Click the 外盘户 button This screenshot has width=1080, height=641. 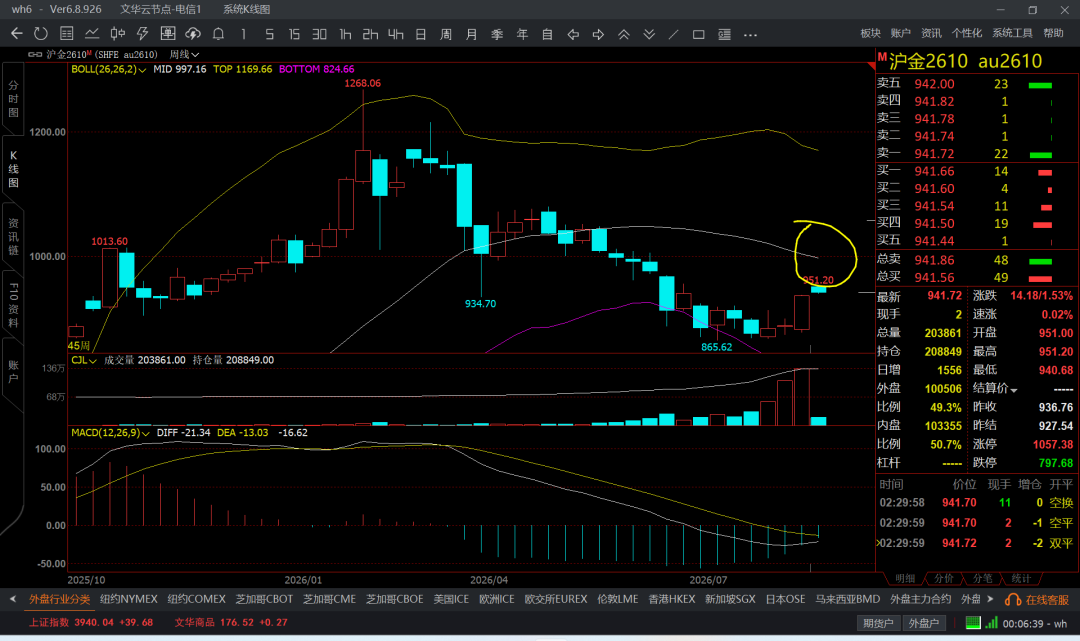923,623
